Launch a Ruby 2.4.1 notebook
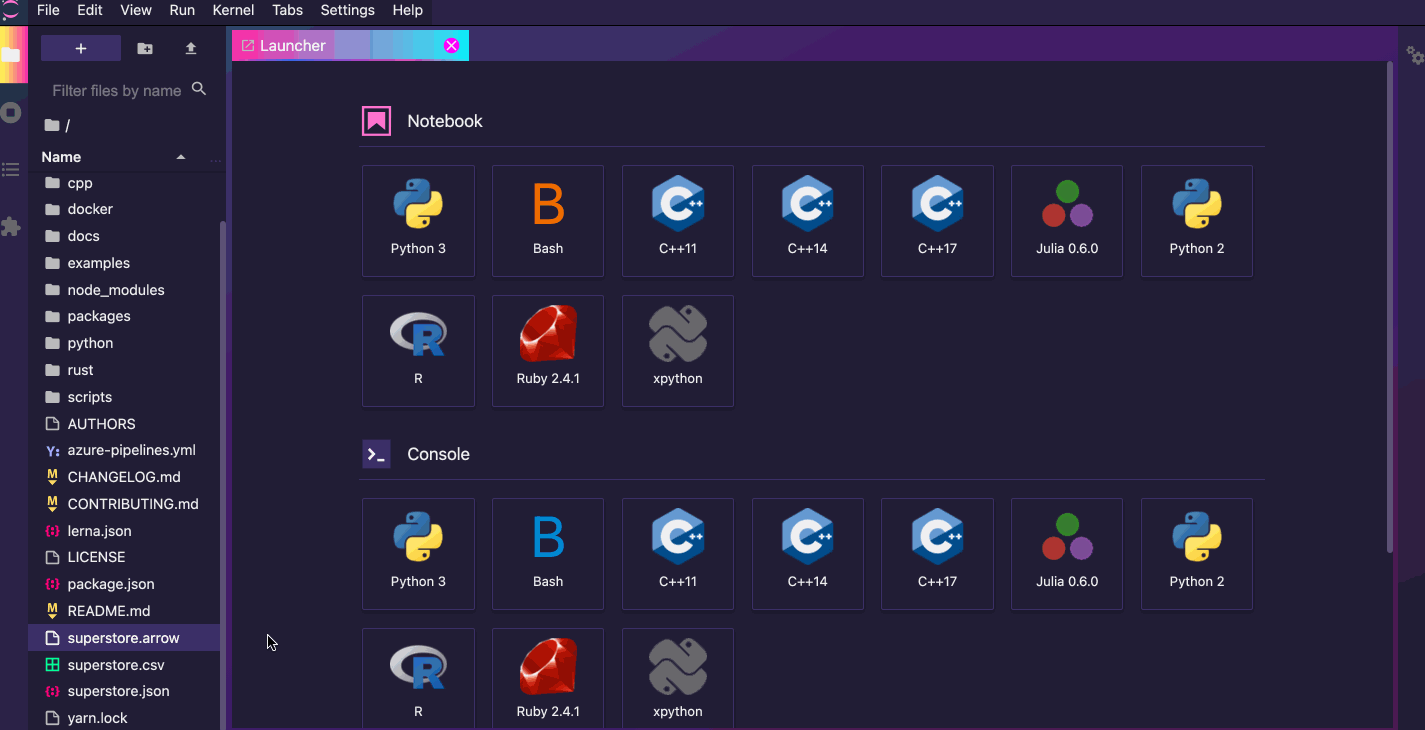 tap(548, 351)
